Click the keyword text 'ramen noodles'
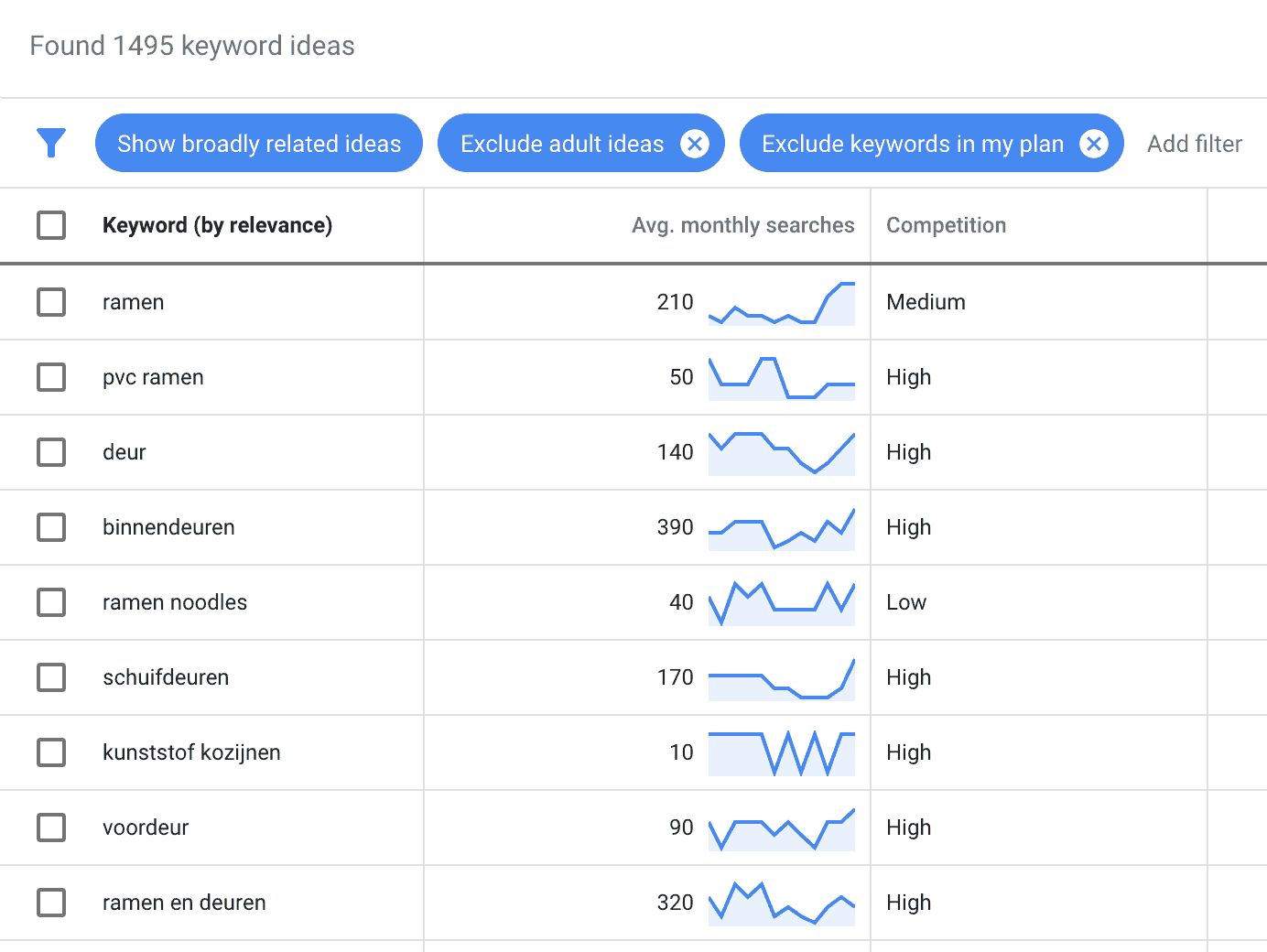The height and width of the screenshot is (952, 1267). tap(175, 602)
